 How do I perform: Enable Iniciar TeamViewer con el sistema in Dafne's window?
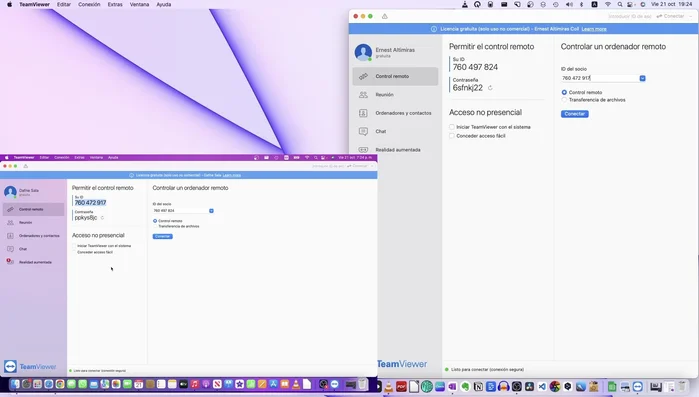click(x=74, y=246)
